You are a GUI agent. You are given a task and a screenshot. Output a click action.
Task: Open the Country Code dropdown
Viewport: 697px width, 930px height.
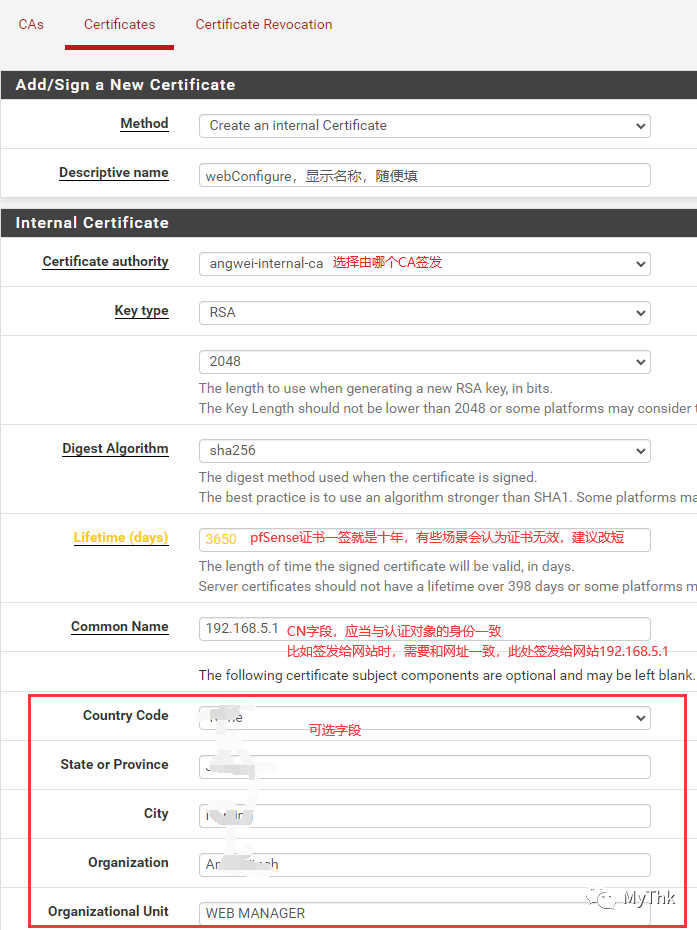(x=425, y=718)
